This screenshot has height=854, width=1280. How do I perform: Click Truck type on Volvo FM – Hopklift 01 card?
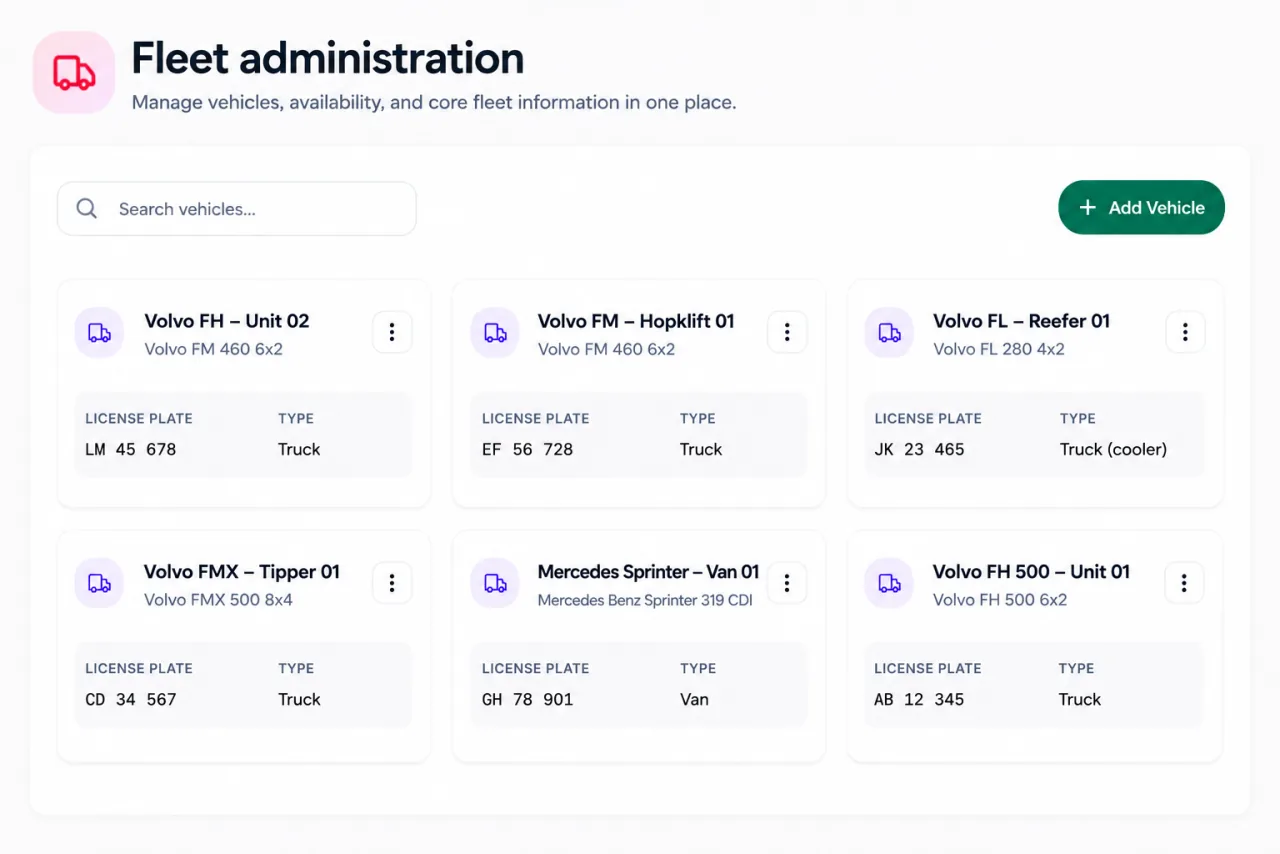click(701, 449)
